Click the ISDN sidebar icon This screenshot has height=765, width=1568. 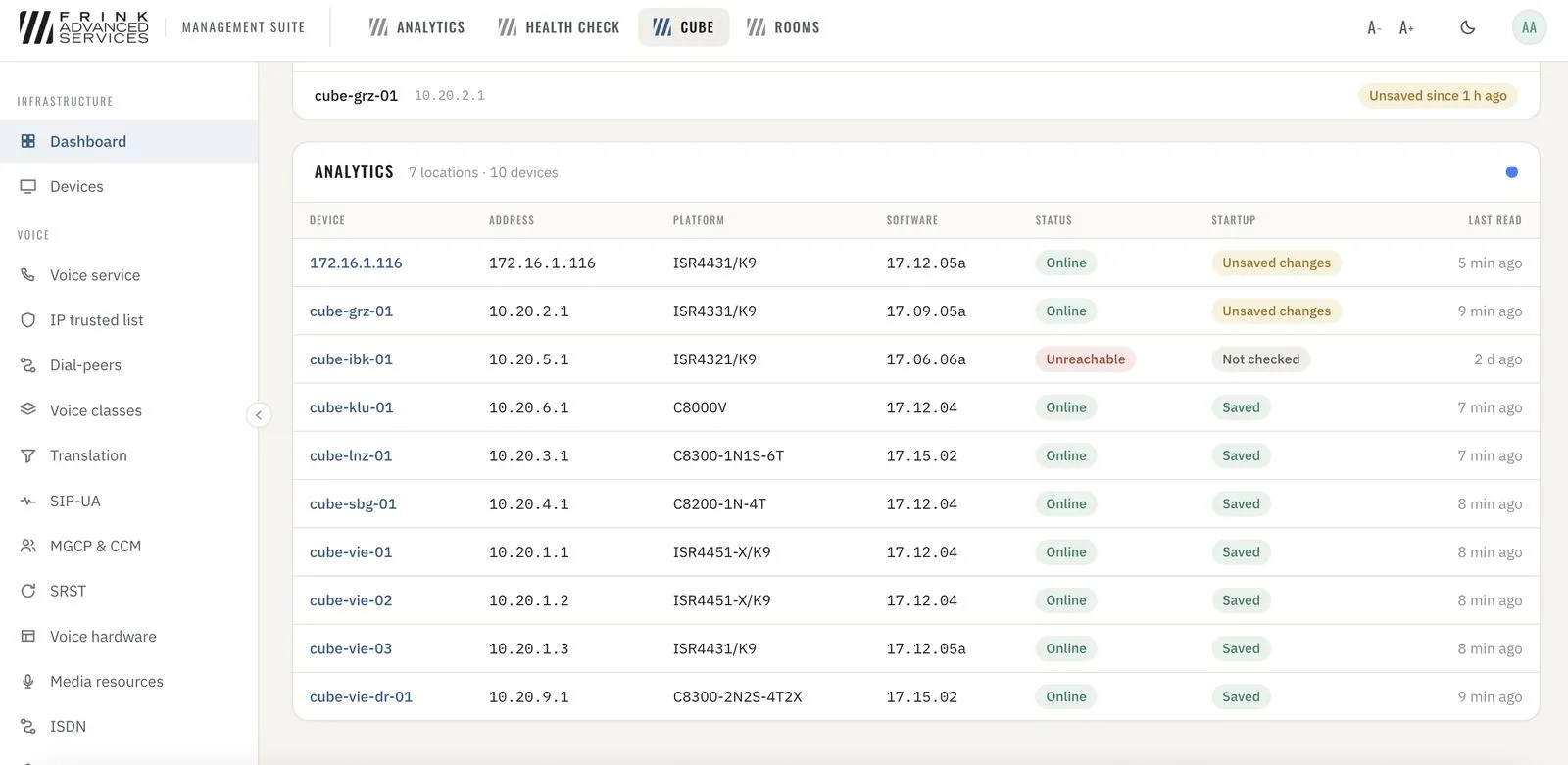tap(28, 726)
